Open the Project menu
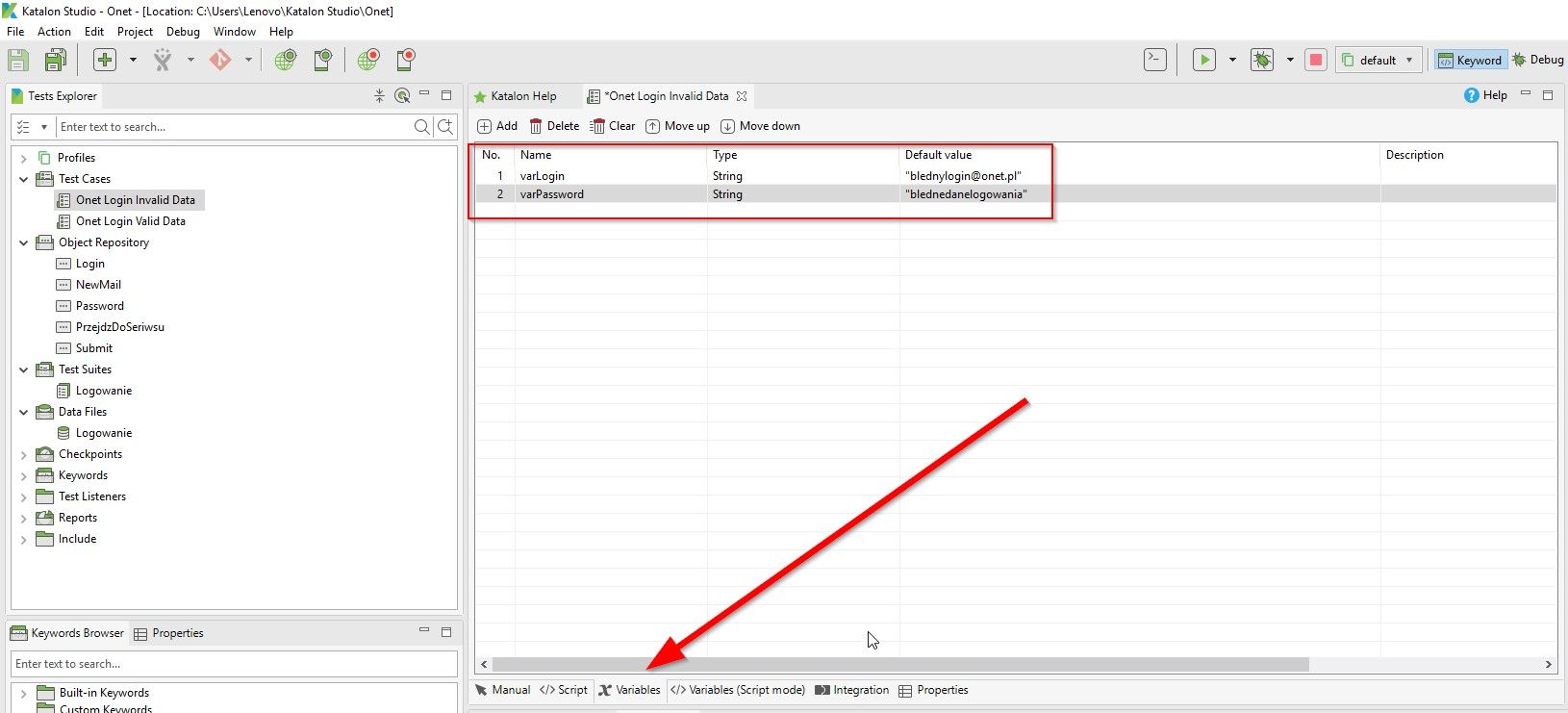1568x713 pixels. tap(135, 32)
